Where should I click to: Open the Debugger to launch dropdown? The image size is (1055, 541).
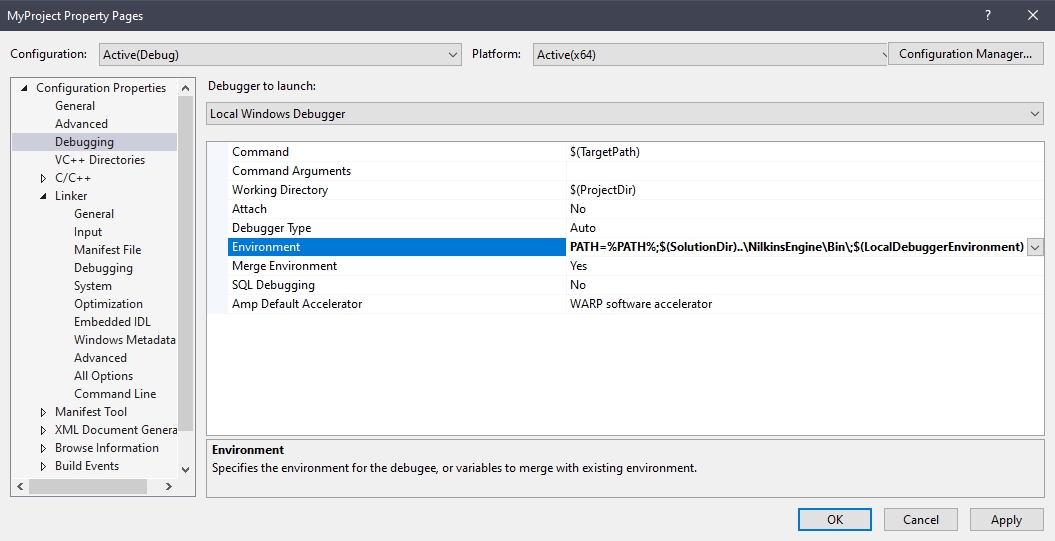(x=625, y=114)
